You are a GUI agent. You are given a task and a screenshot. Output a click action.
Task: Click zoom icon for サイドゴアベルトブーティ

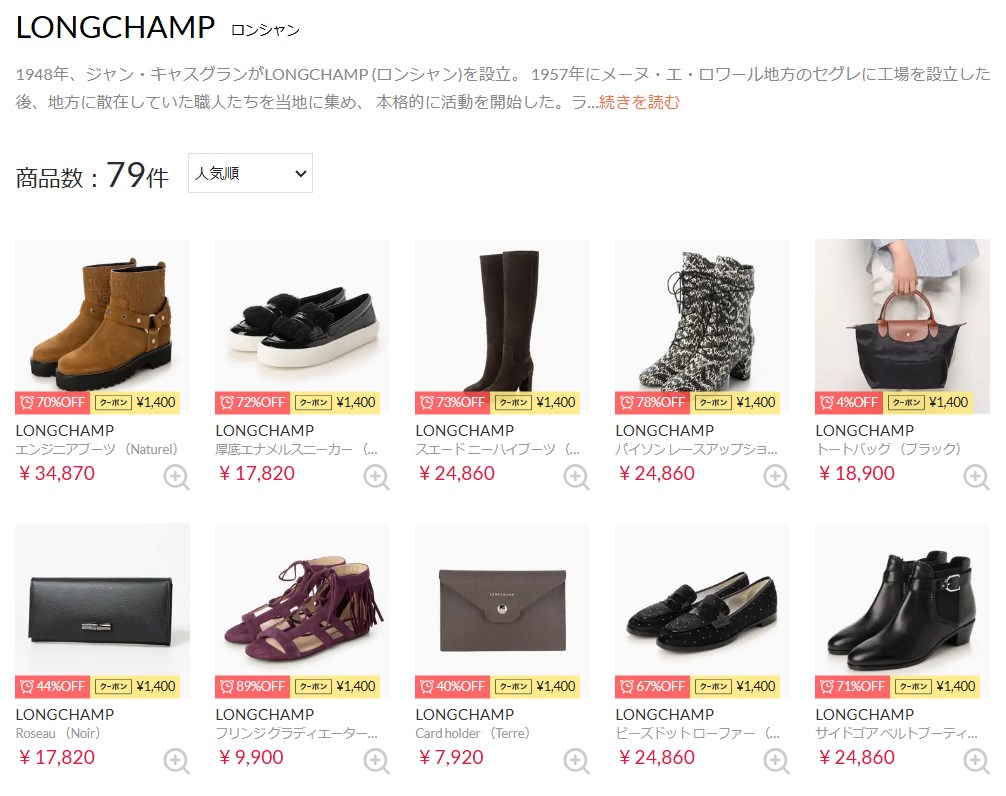pos(976,761)
